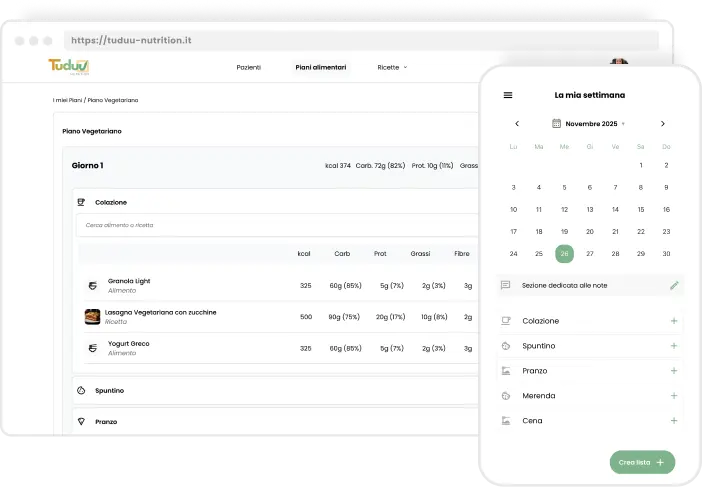Go to next month in calendar
The width and height of the screenshot is (702, 487).
[x=662, y=124]
